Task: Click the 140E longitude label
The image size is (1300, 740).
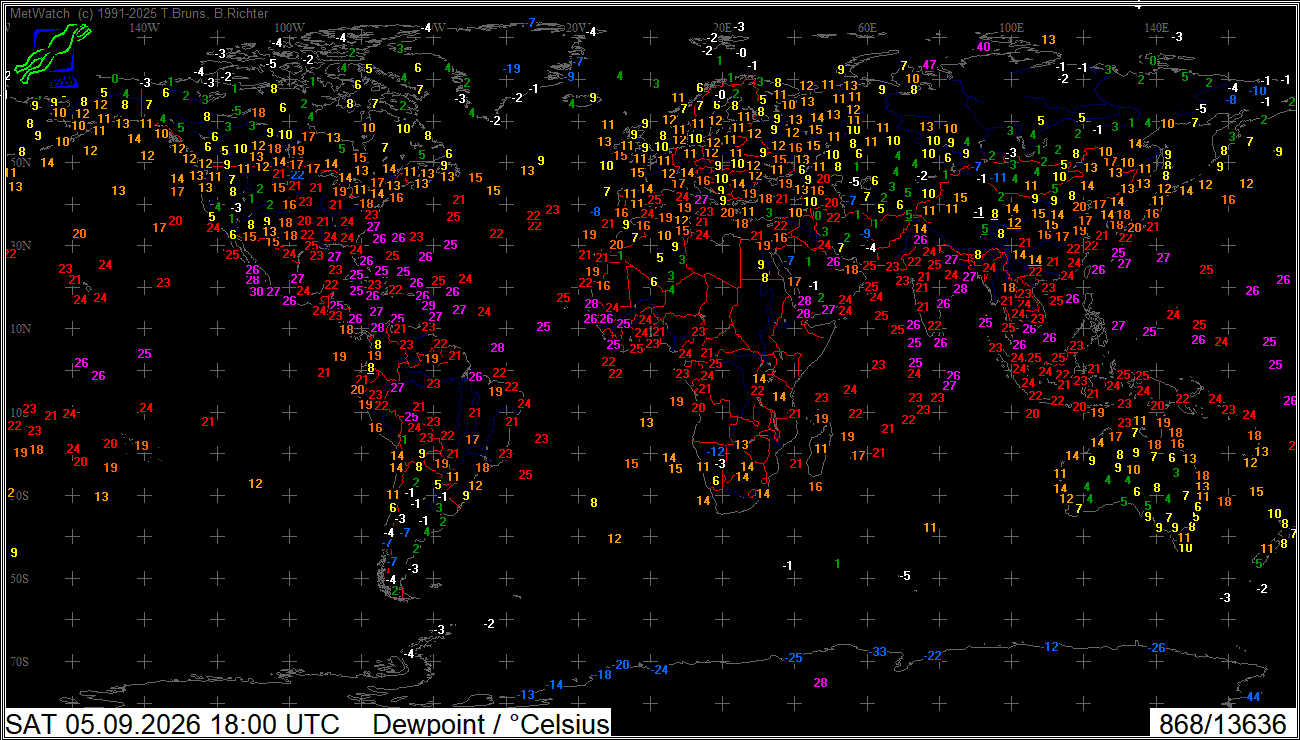Action: coord(1156,28)
